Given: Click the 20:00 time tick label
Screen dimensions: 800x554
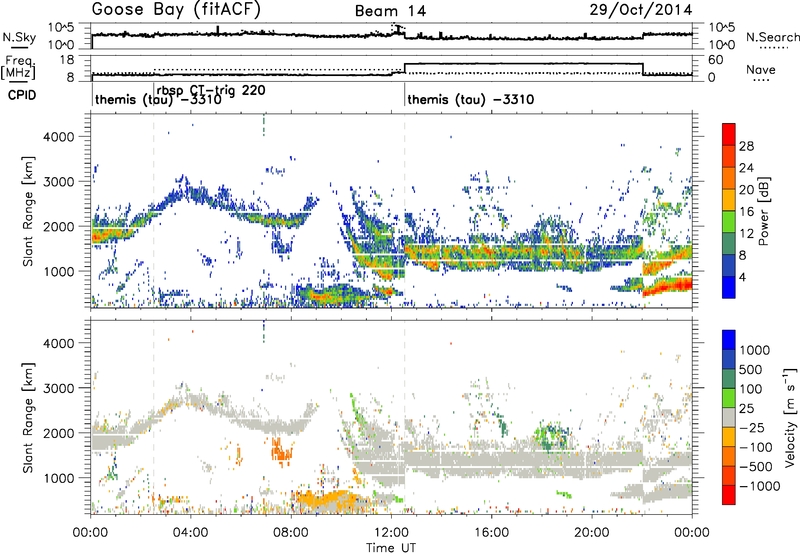Looking at the screenshot, I should tap(592, 533).
